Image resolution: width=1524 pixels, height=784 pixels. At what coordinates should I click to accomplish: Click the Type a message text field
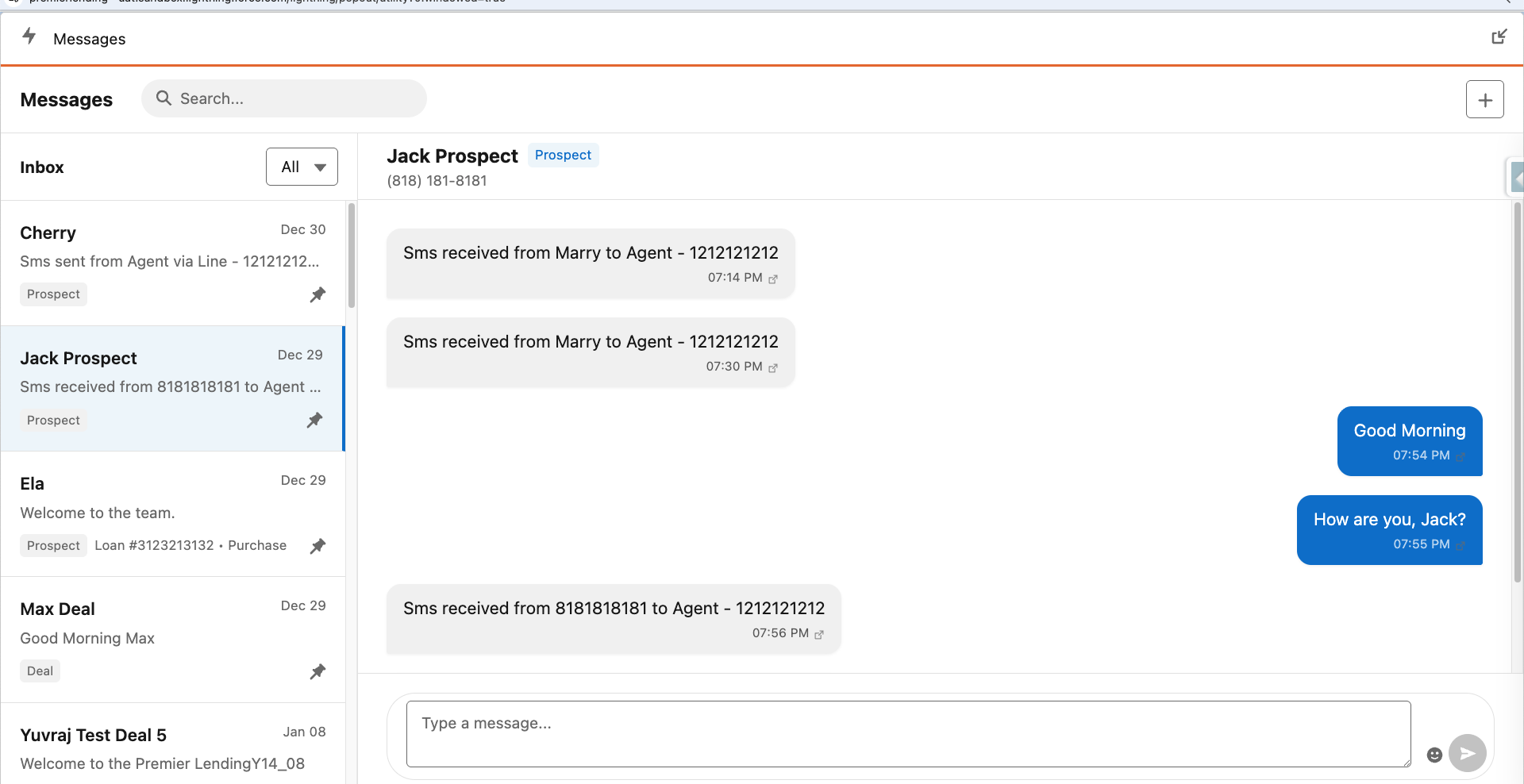[x=907, y=733]
